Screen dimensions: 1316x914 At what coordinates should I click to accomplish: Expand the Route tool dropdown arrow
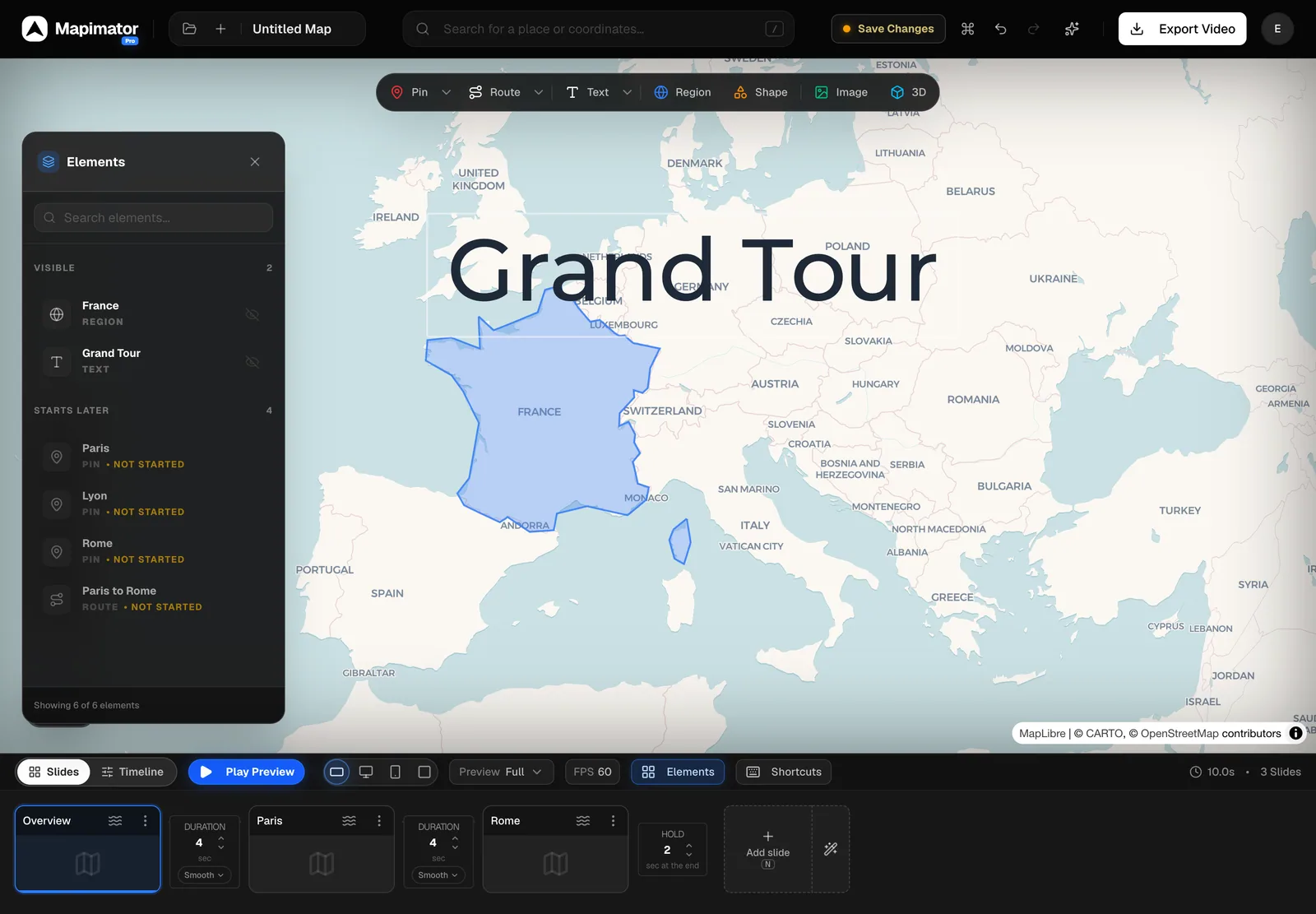[x=539, y=92]
